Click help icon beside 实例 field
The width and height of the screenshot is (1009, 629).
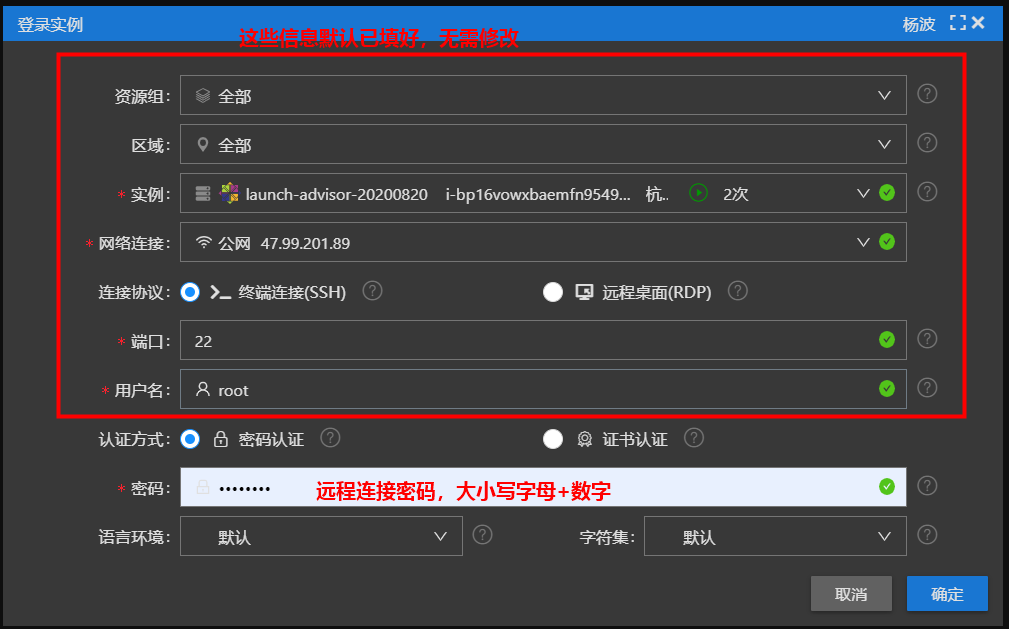[927, 192]
